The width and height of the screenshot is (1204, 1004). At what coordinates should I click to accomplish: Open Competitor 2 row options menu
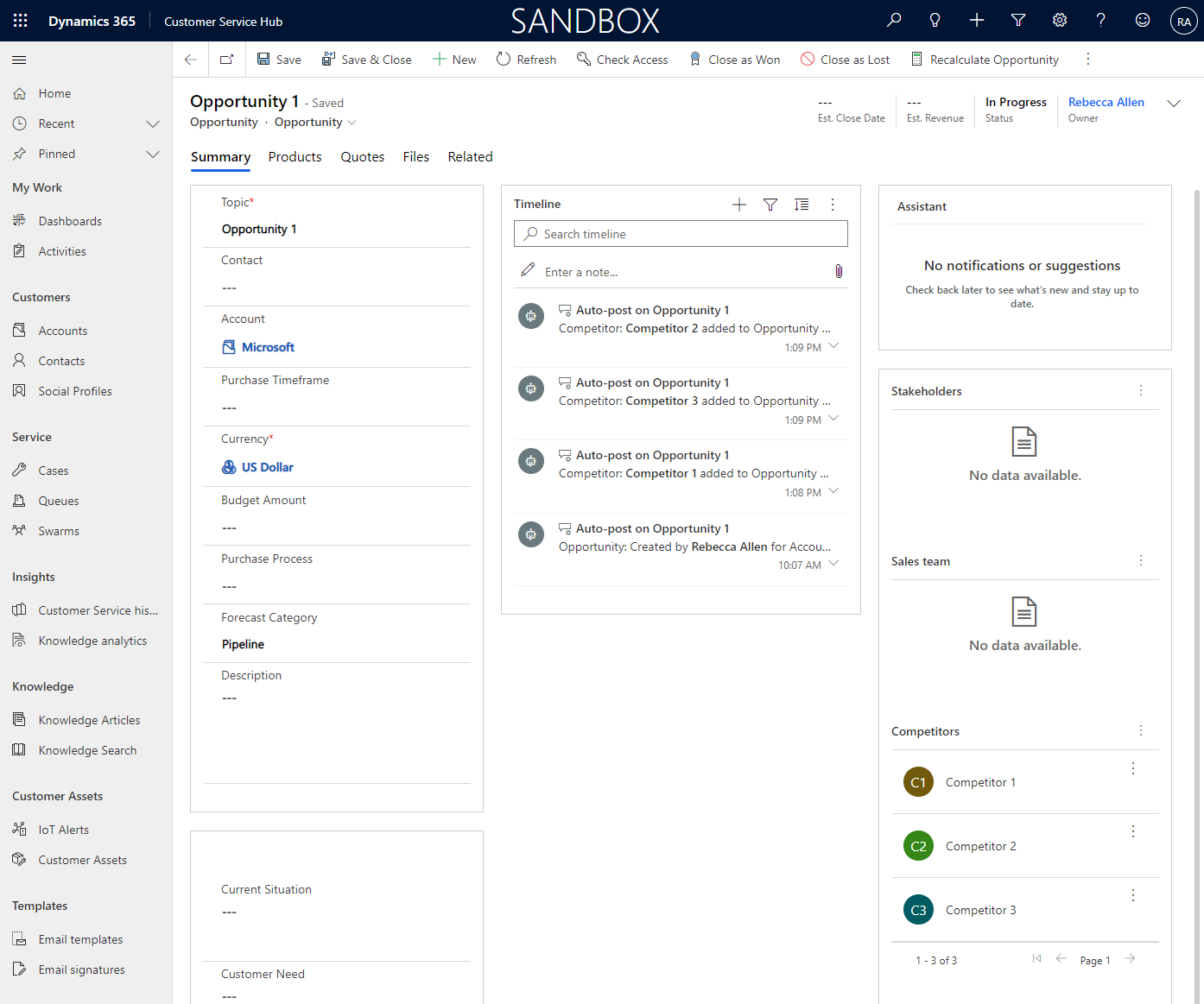(x=1133, y=831)
